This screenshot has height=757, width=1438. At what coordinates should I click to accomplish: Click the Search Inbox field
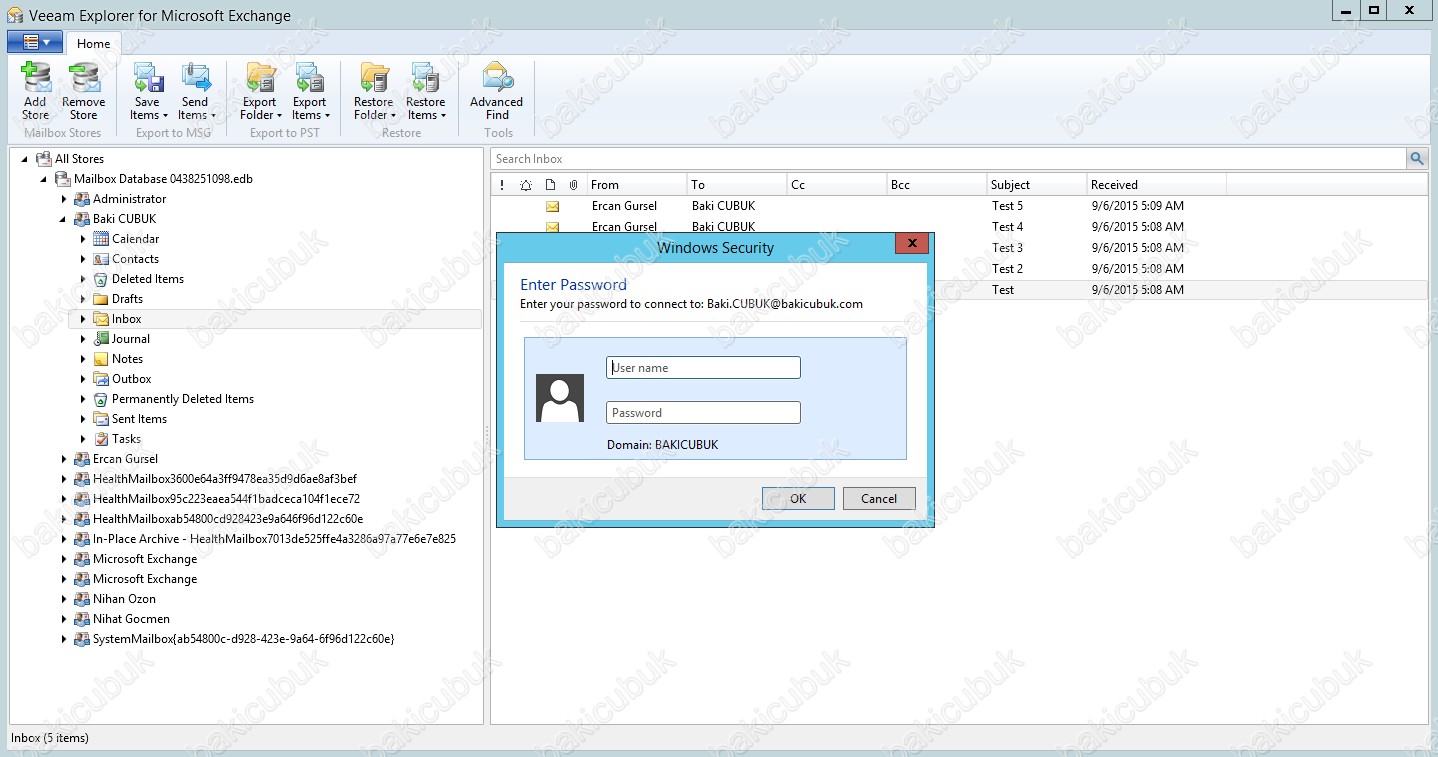(x=949, y=158)
